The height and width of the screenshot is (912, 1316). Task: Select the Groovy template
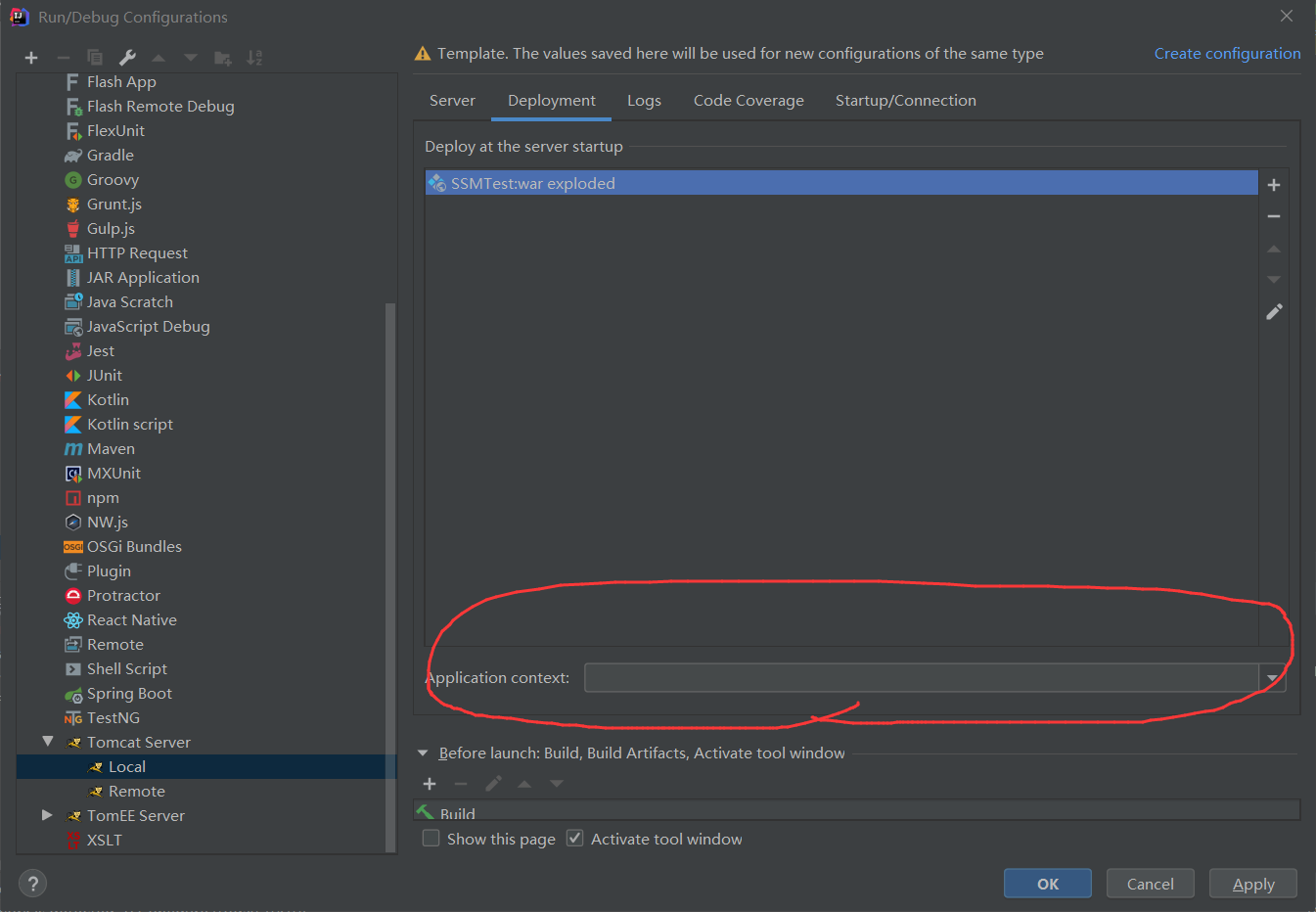113,180
